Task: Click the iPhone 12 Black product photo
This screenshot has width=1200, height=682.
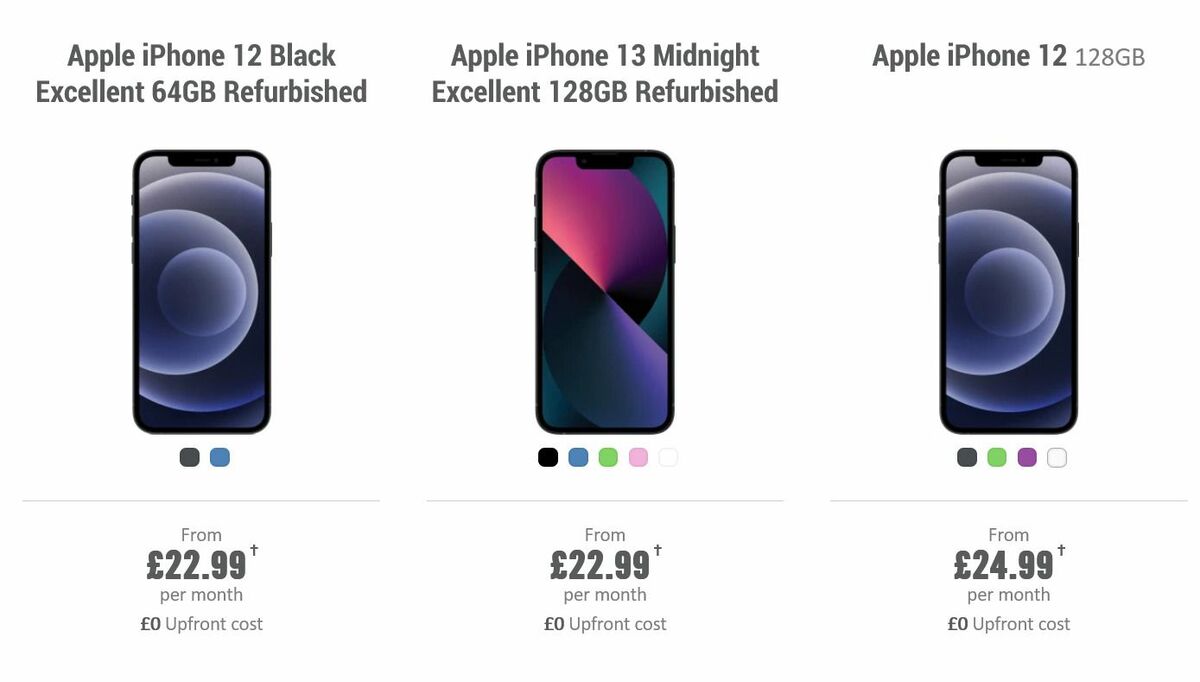Action: tap(202, 290)
